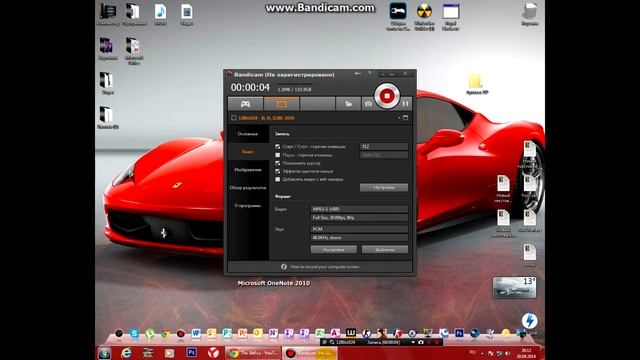Click the F12 start/stop hotkey field
This screenshot has width=640, height=360.
tap(384, 146)
